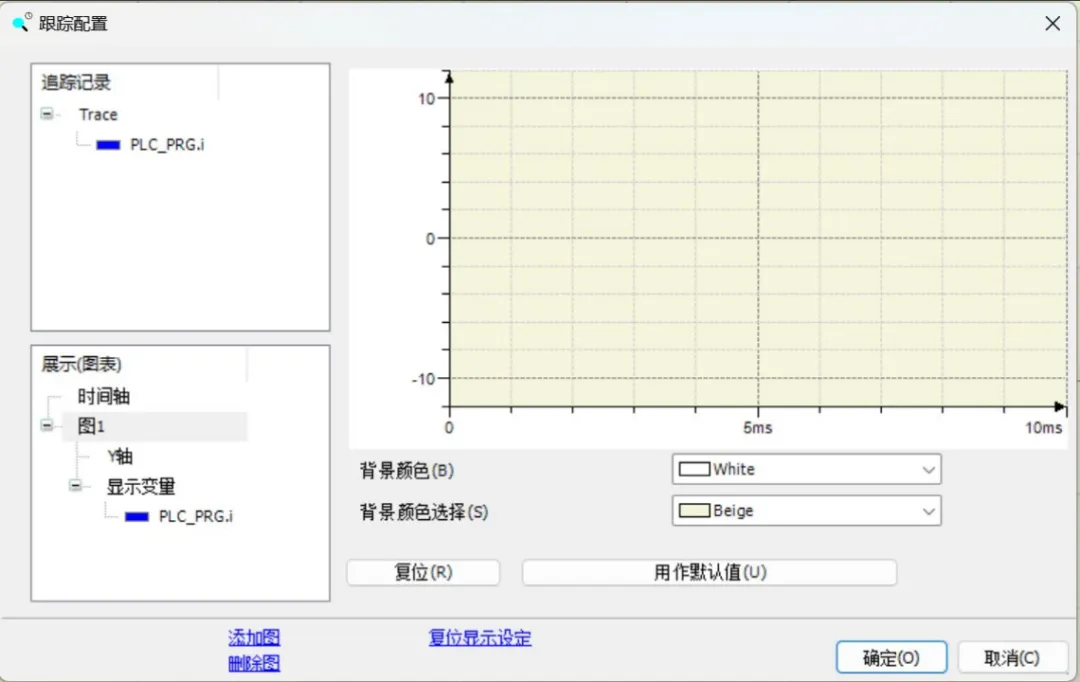Click the trace app icon in the title bar
This screenshot has height=682, width=1080.
(21, 22)
